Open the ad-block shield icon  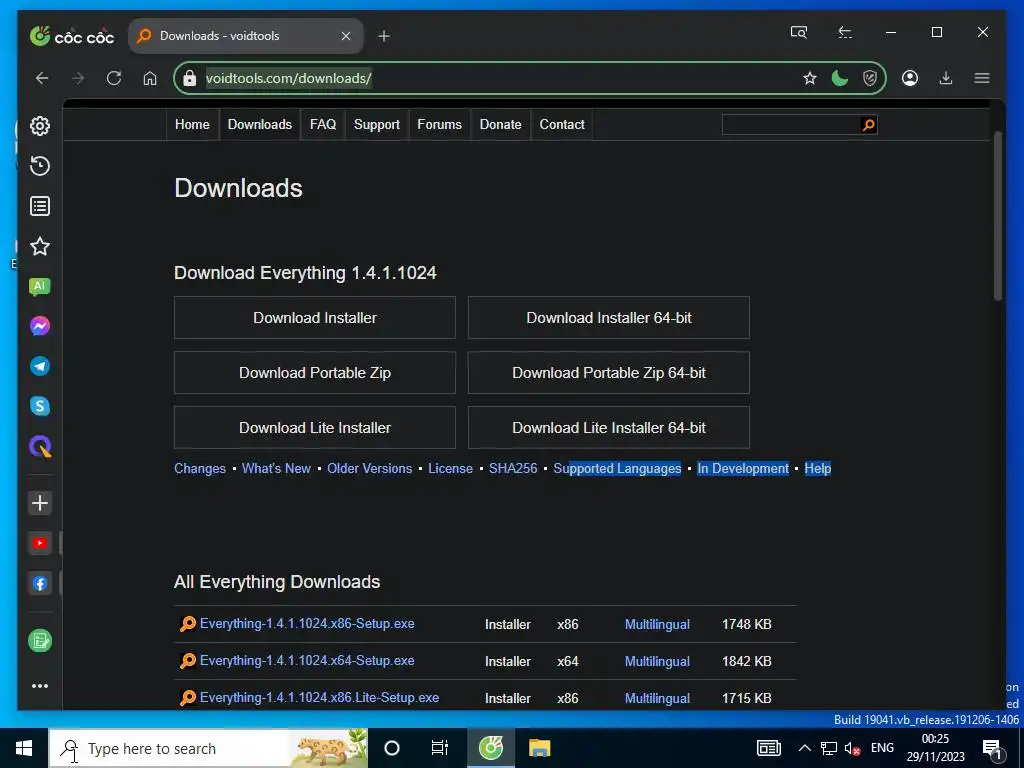[x=870, y=78]
